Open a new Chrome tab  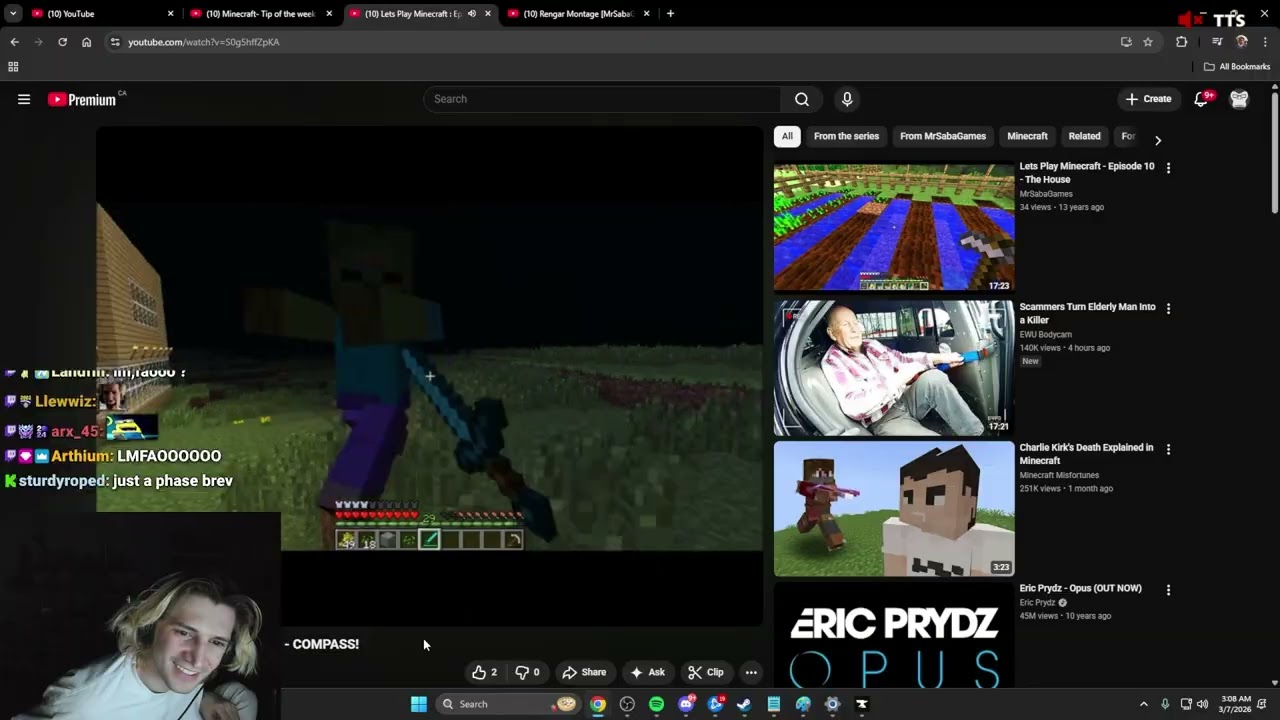tap(670, 14)
